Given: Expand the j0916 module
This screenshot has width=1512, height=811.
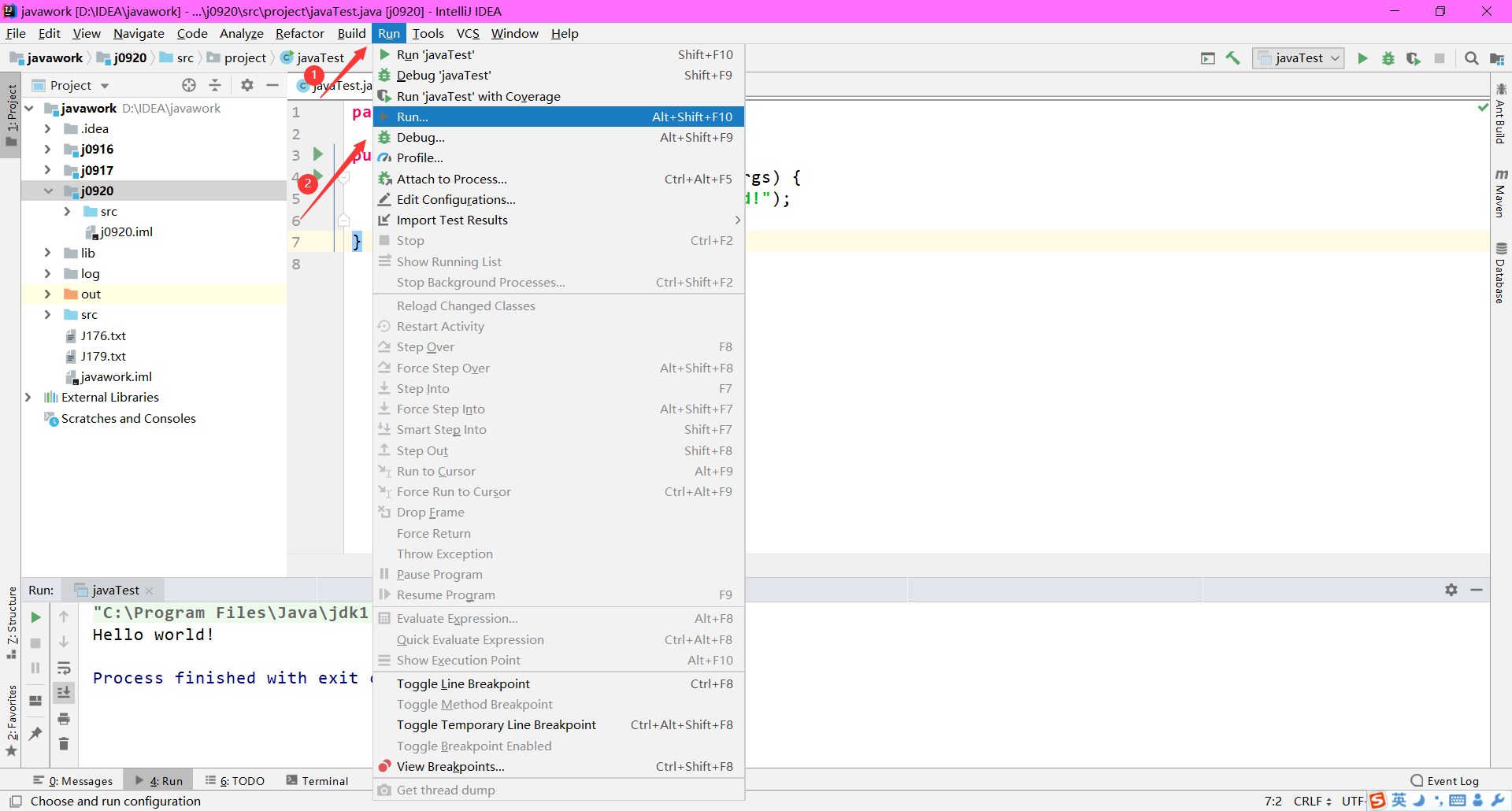Looking at the screenshot, I should [x=47, y=150].
